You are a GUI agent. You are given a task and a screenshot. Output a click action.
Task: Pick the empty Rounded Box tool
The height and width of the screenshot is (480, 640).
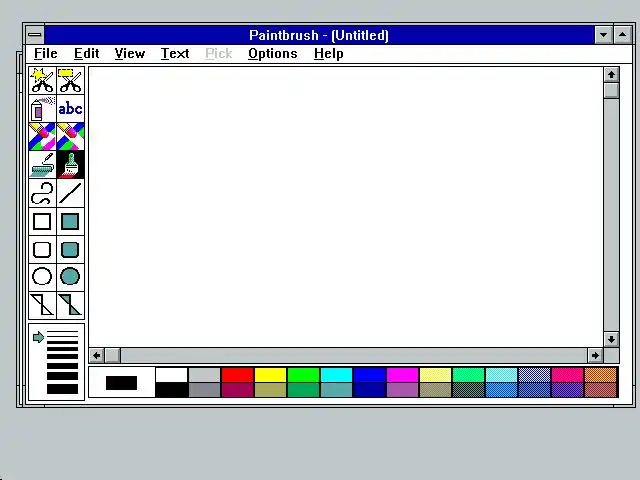click(42, 249)
